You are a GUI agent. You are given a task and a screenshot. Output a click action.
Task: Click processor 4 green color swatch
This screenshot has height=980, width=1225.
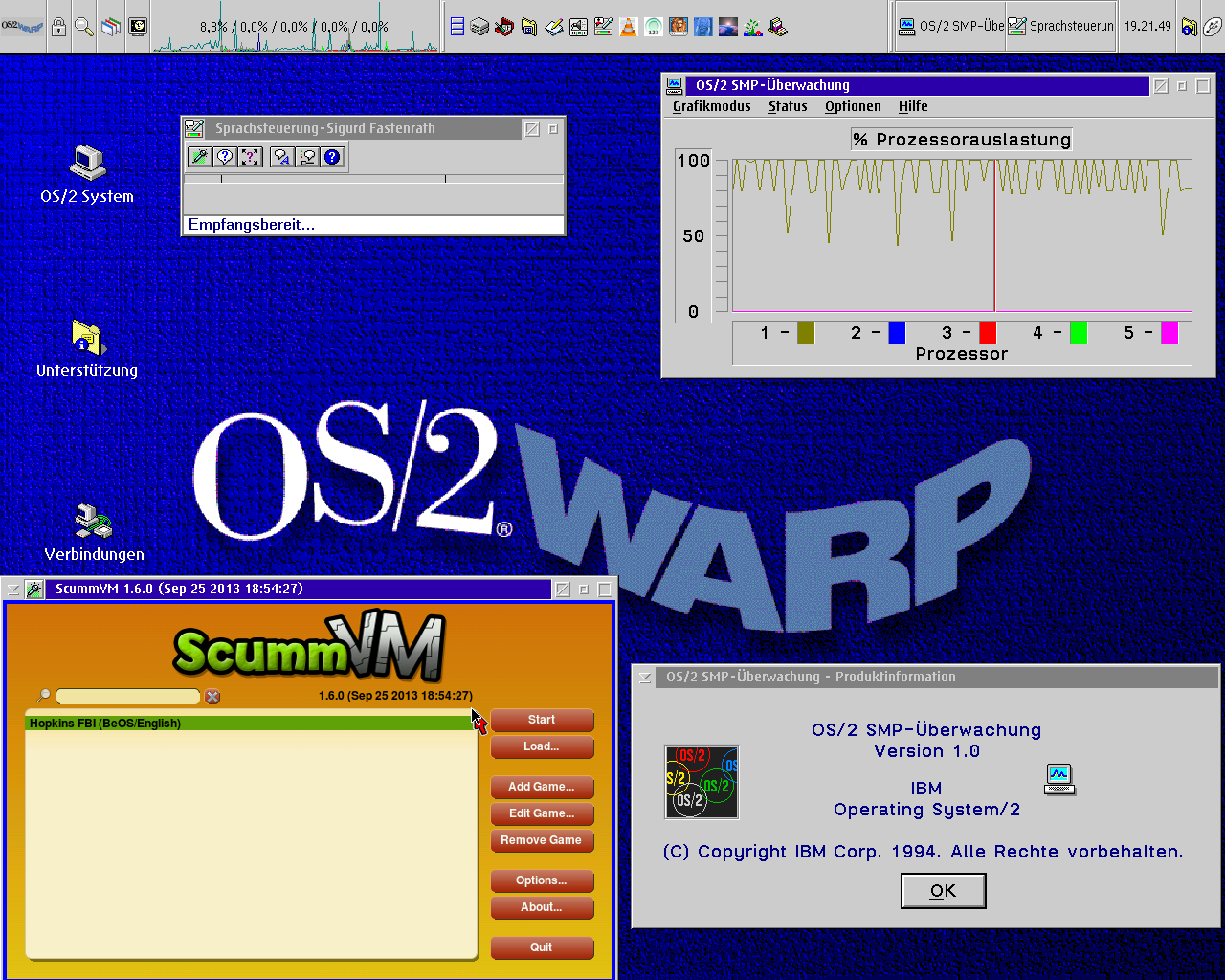pyautogui.click(x=1079, y=332)
